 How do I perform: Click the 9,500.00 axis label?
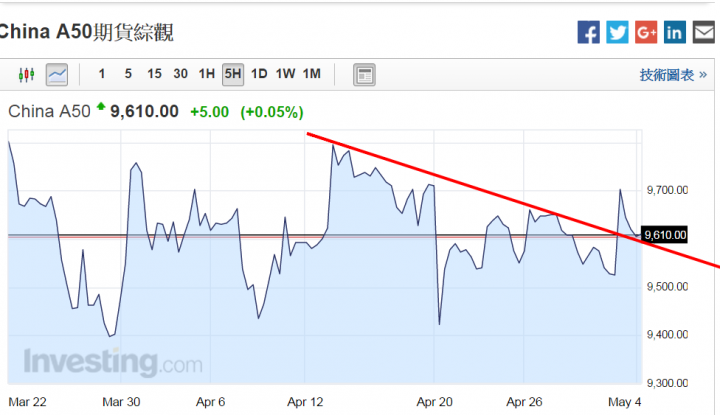point(667,287)
